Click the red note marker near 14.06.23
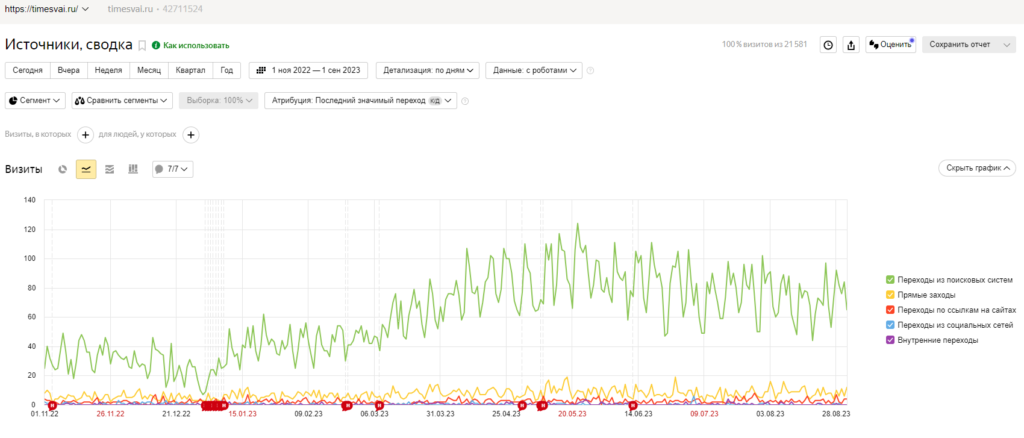 click(x=632, y=405)
